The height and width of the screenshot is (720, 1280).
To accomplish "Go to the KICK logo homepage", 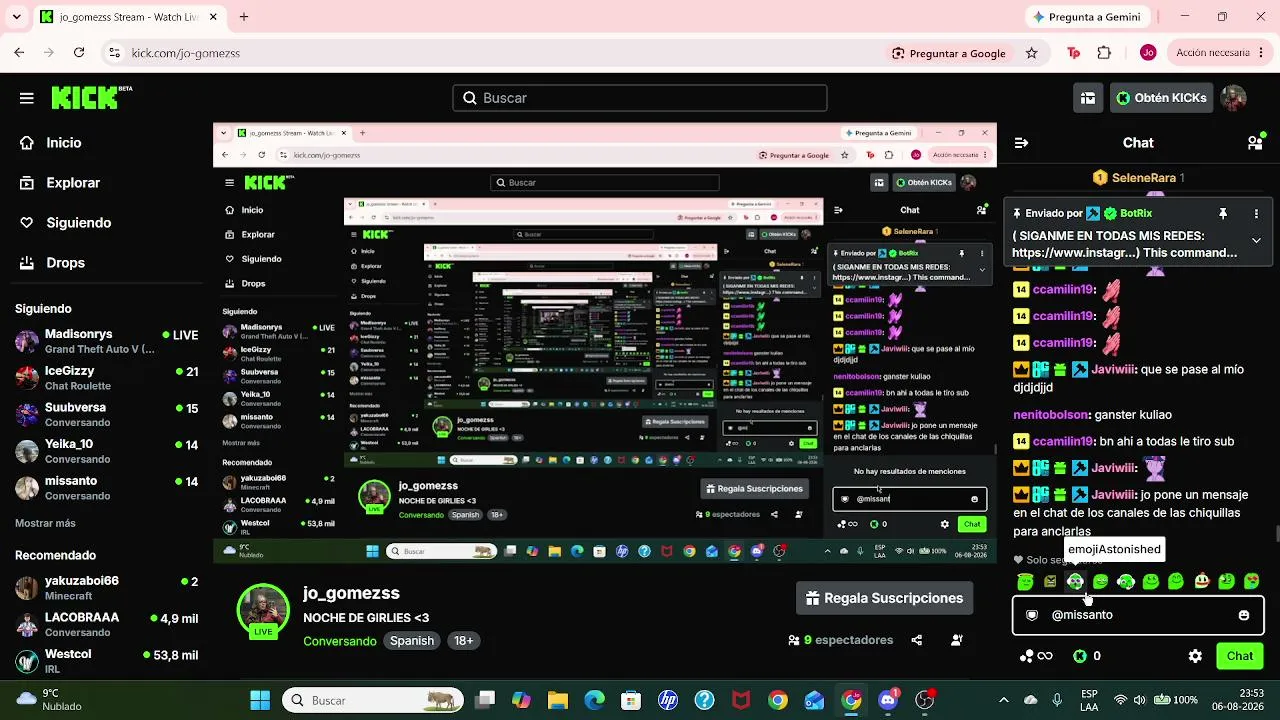I will [91, 97].
